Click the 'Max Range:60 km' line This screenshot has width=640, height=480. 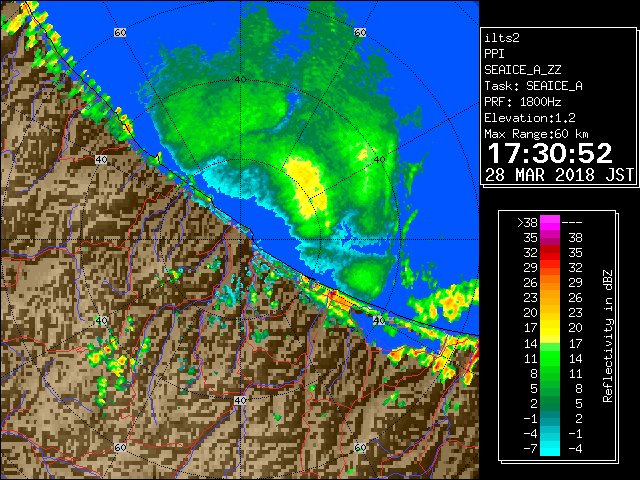536,134
